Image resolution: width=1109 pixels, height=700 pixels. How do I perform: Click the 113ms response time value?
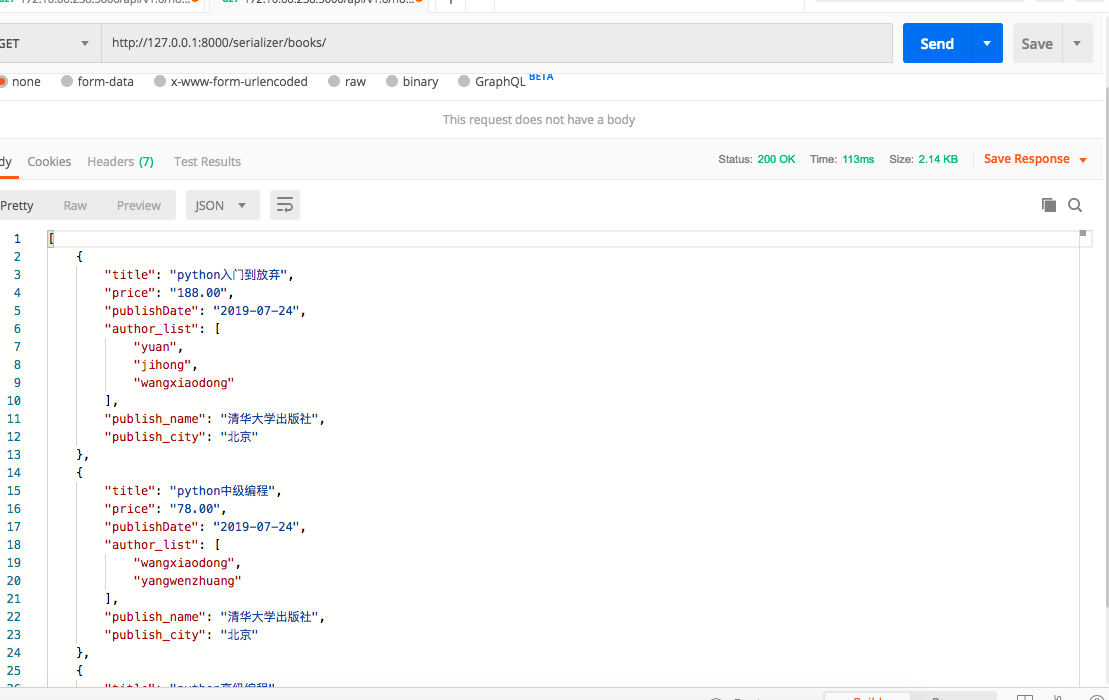(858, 160)
